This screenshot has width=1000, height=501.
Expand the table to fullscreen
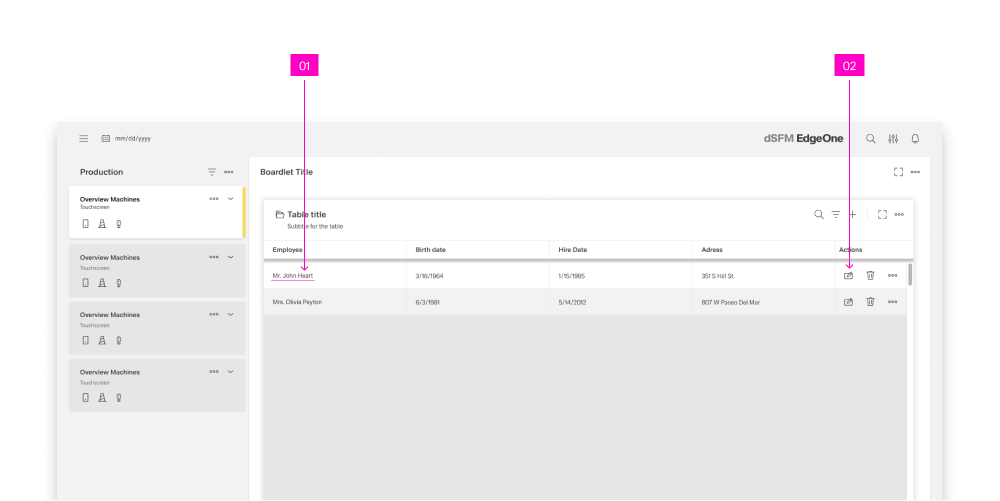point(882,214)
